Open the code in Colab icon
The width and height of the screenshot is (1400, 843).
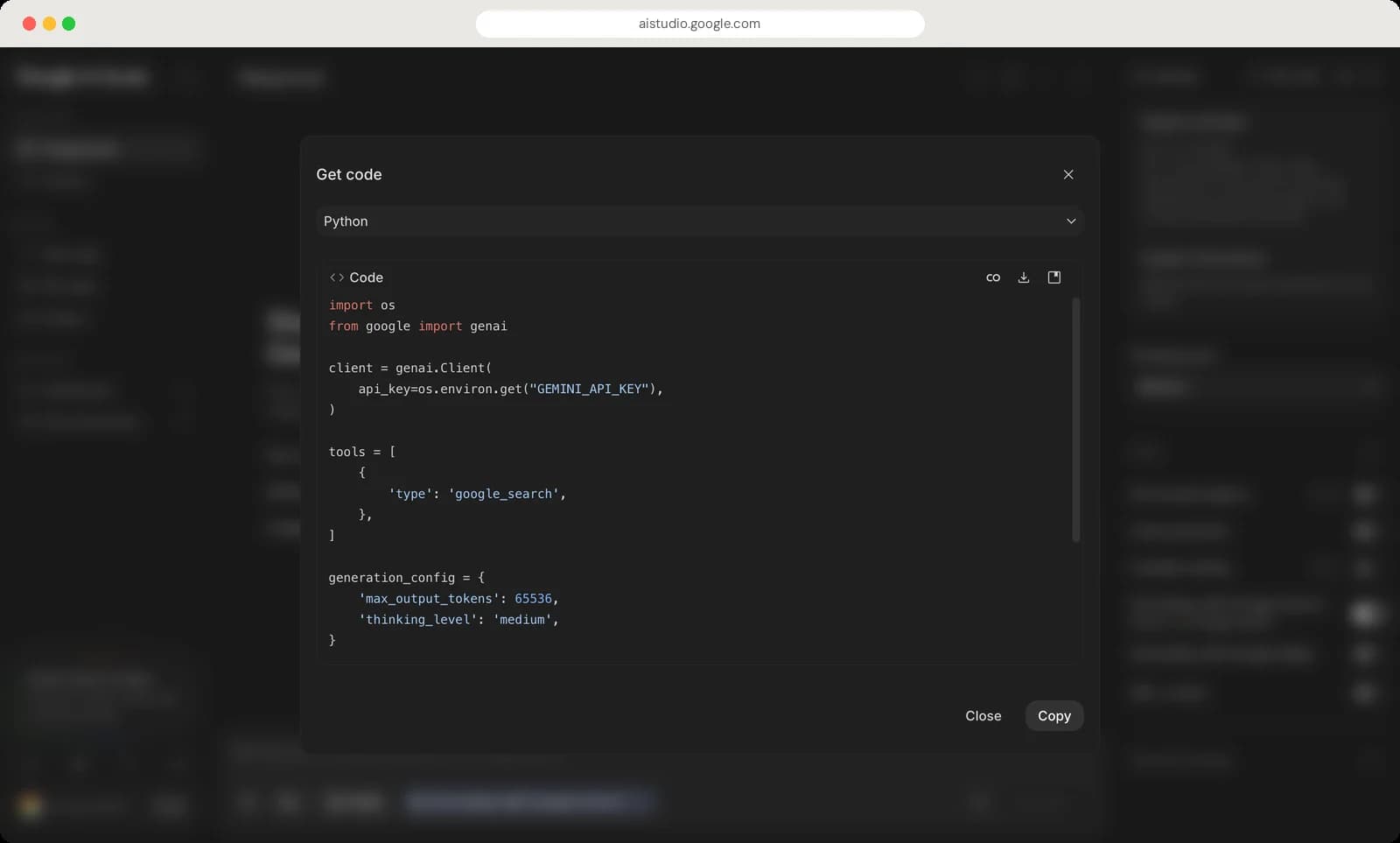(993, 277)
